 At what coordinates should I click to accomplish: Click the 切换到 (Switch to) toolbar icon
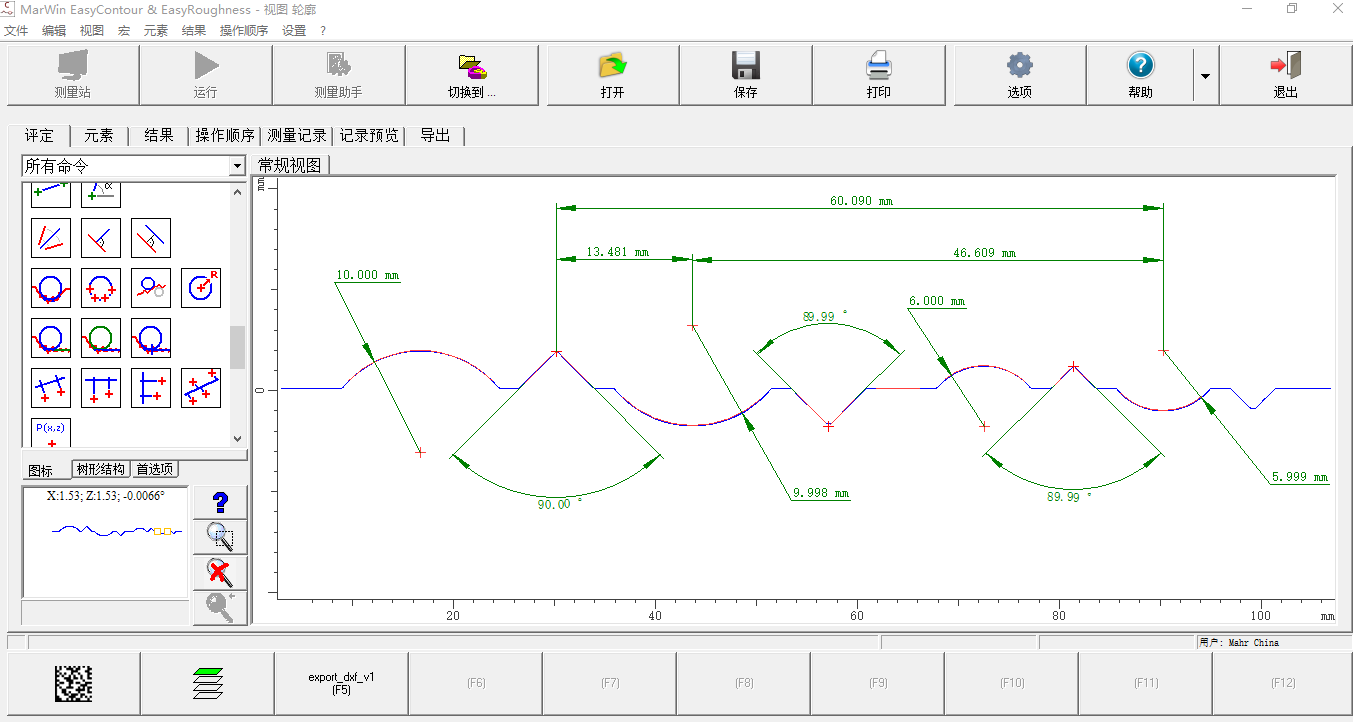click(x=471, y=67)
